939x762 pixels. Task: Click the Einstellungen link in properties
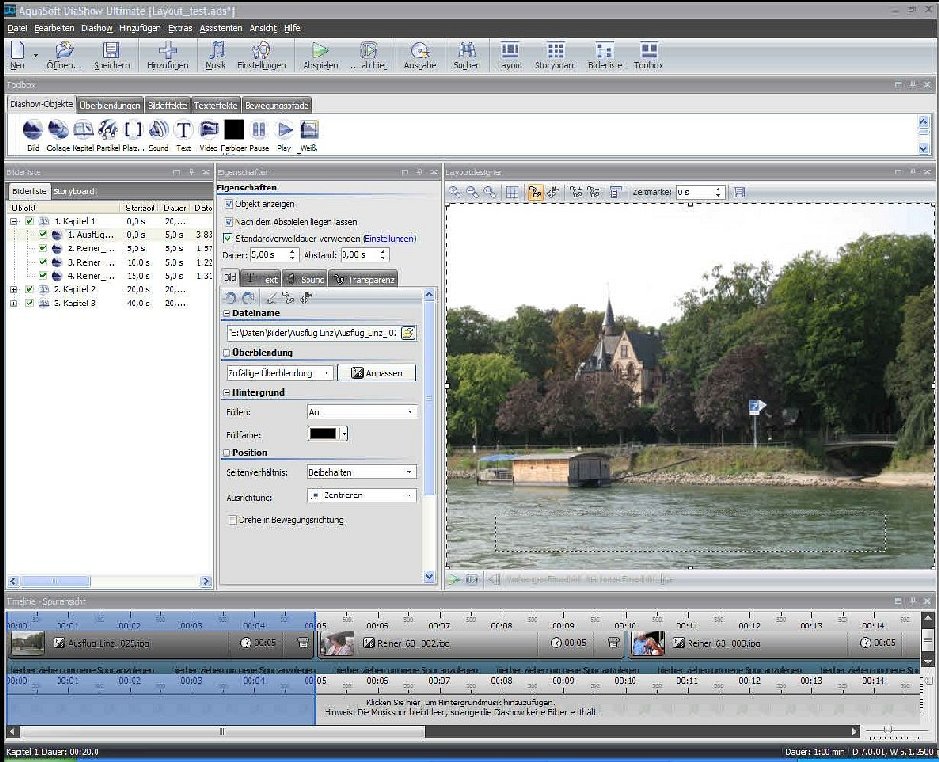pos(388,238)
